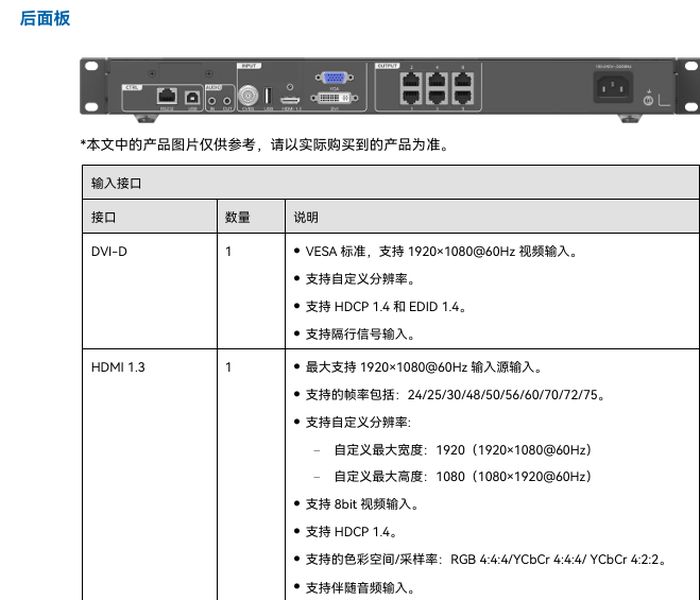This screenshot has width=700, height=600.
Task: Click the lower-left OUTPUT Ethernet port
Action: pyautogui.click(x=411, y=97)
